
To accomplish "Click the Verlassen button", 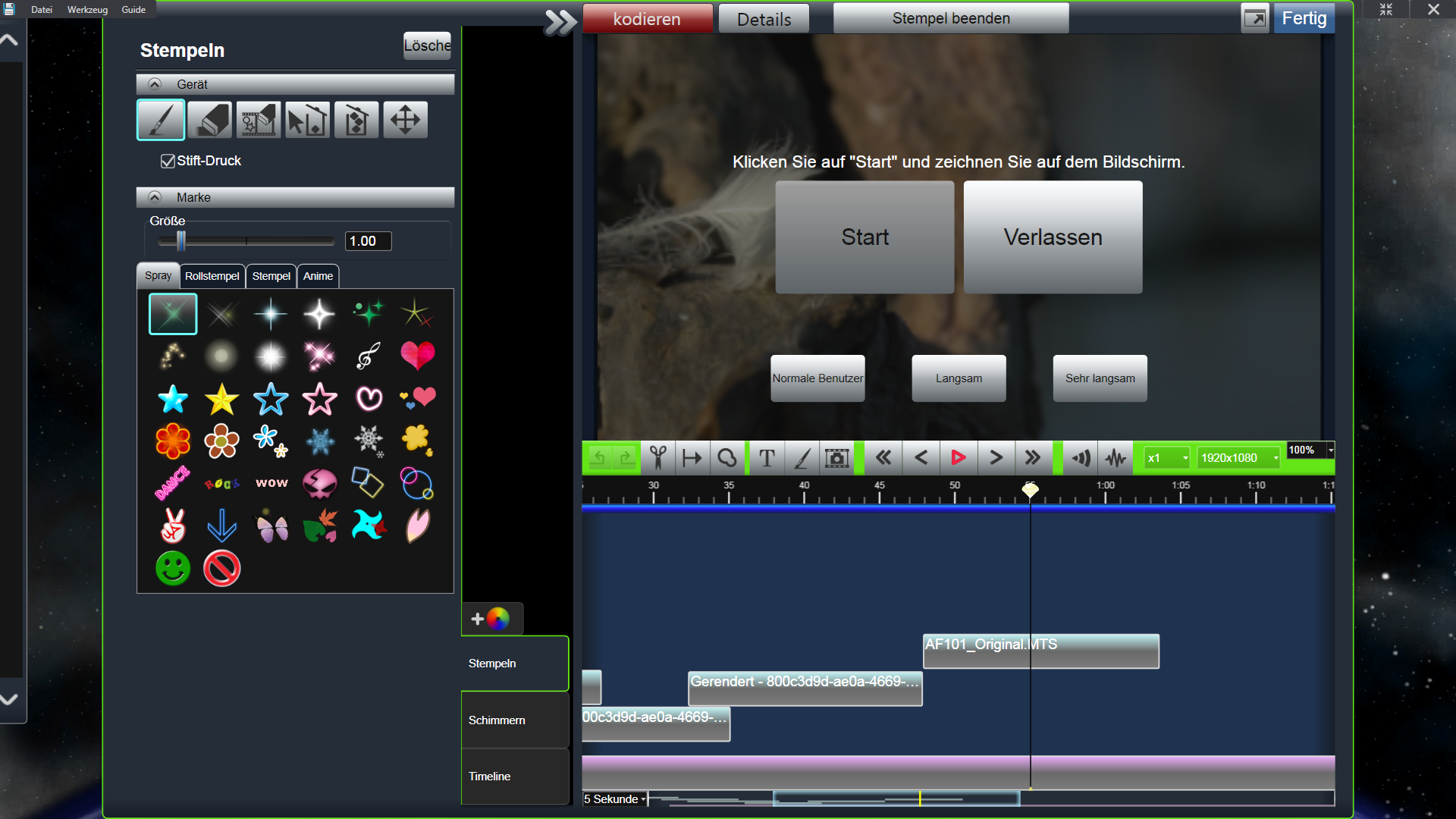I will (1053, 237).
